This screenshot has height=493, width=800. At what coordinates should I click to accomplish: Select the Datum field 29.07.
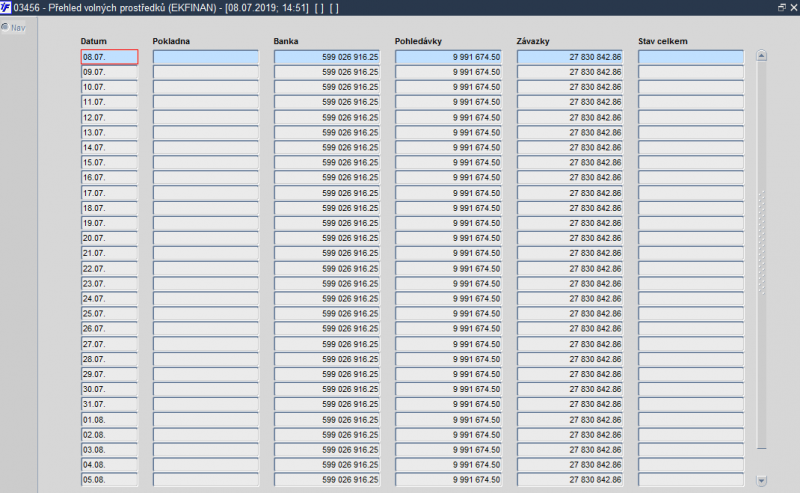point(109,374)
